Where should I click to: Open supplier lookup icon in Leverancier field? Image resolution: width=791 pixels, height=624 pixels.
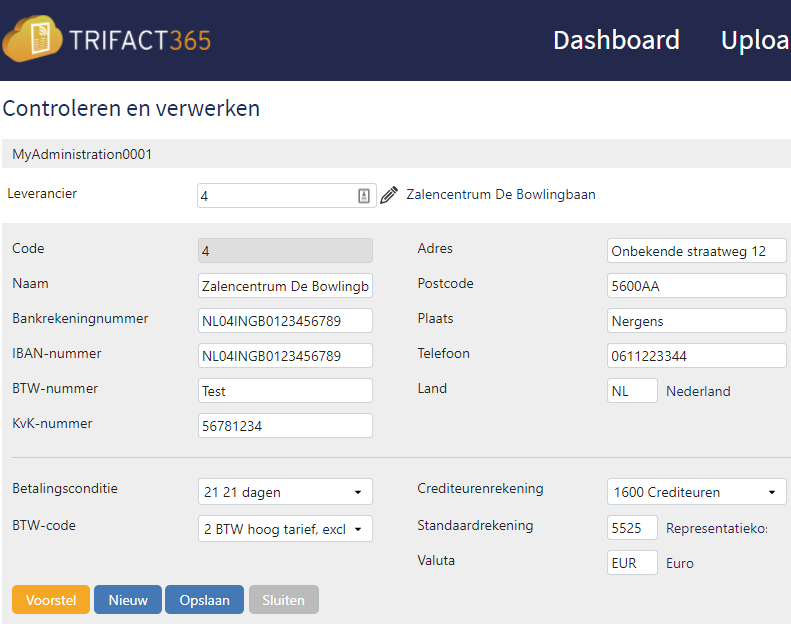click(x=364, y=196)
